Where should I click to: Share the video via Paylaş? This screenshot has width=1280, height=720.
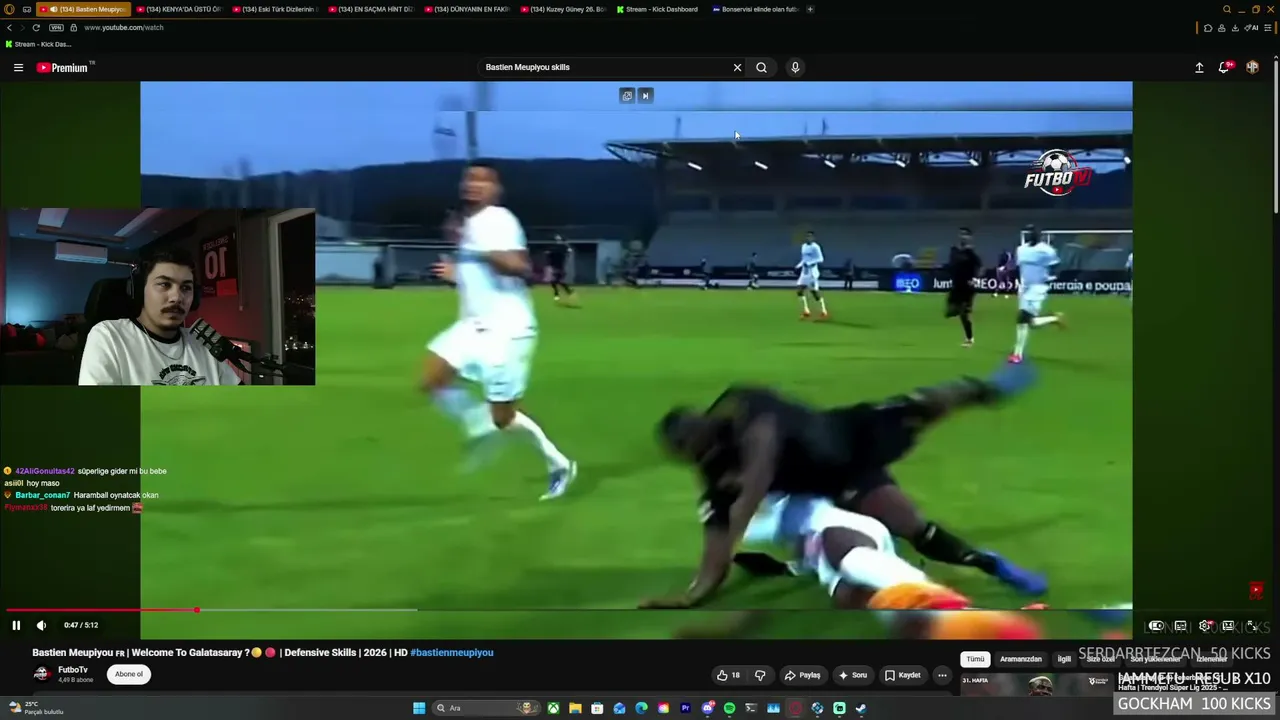802,675
